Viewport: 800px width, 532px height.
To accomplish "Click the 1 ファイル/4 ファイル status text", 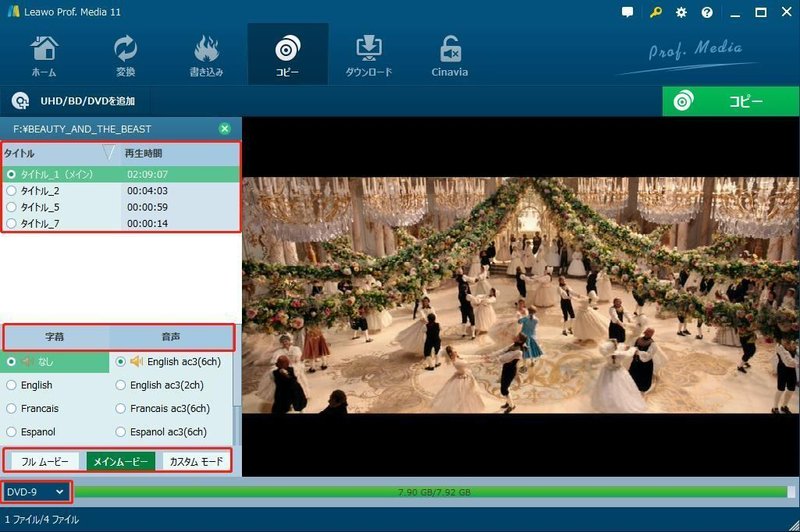I will tap(42, 520).
